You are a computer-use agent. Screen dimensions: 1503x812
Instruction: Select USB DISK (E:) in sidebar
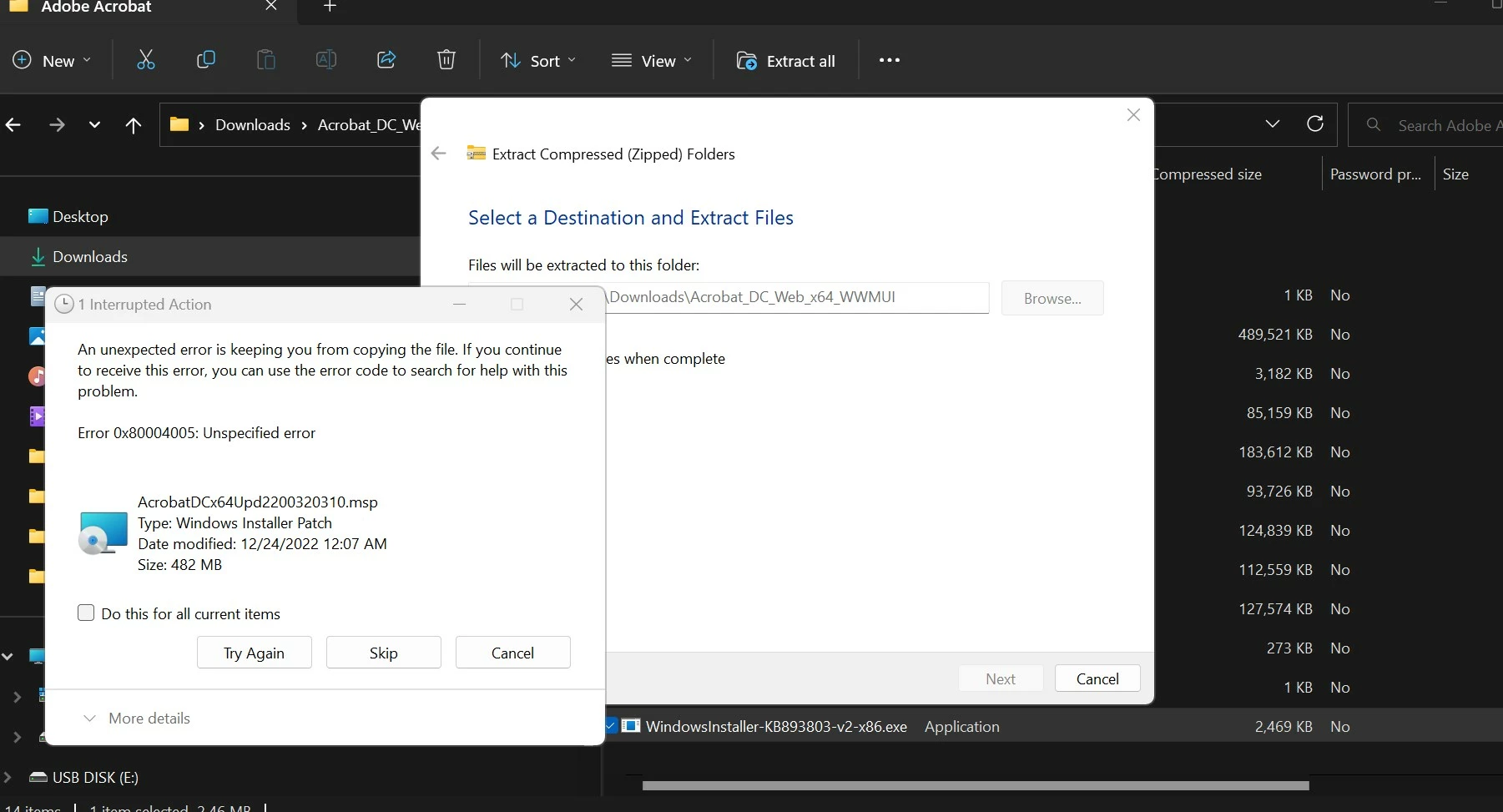click(x=95, y=777)
